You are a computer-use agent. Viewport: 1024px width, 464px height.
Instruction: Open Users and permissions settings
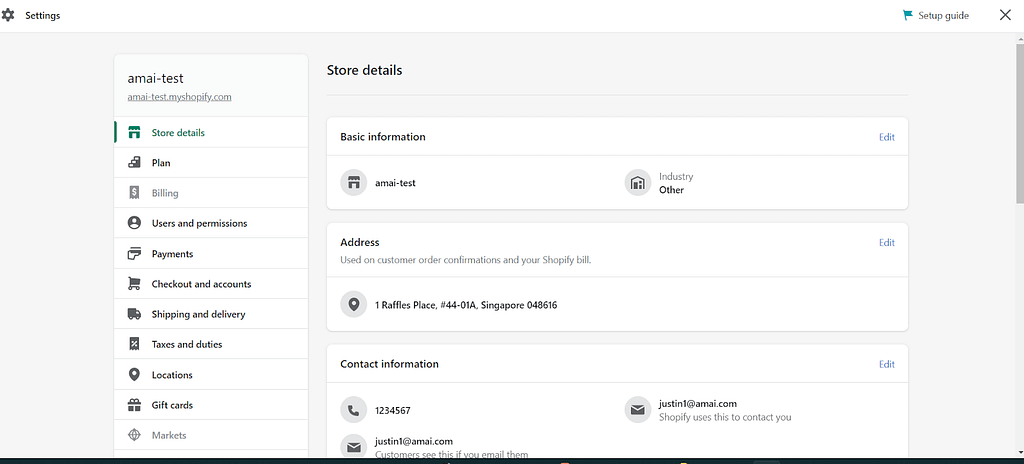click(x=211, y=224)
